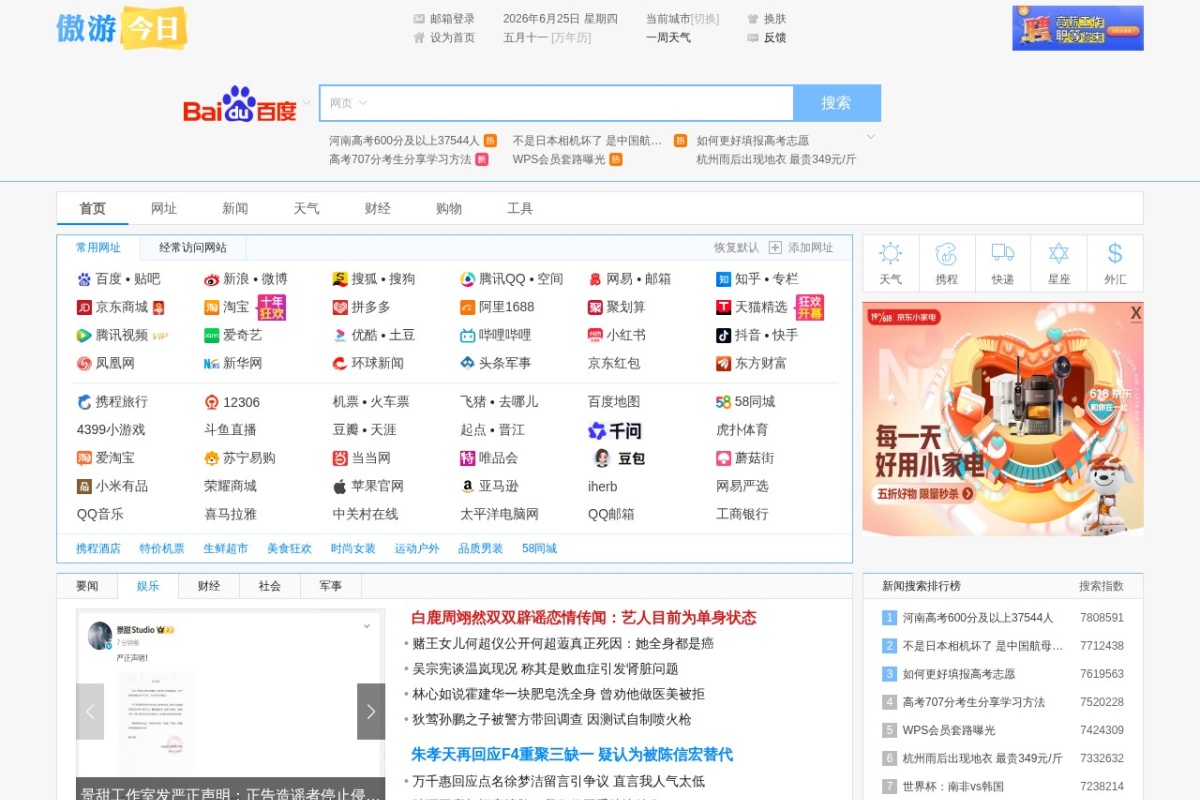The width and height of the screenshot is (1200, 800).
Task: Switch to the 新闻 nav tab
Action: click(x=235, y=208)
